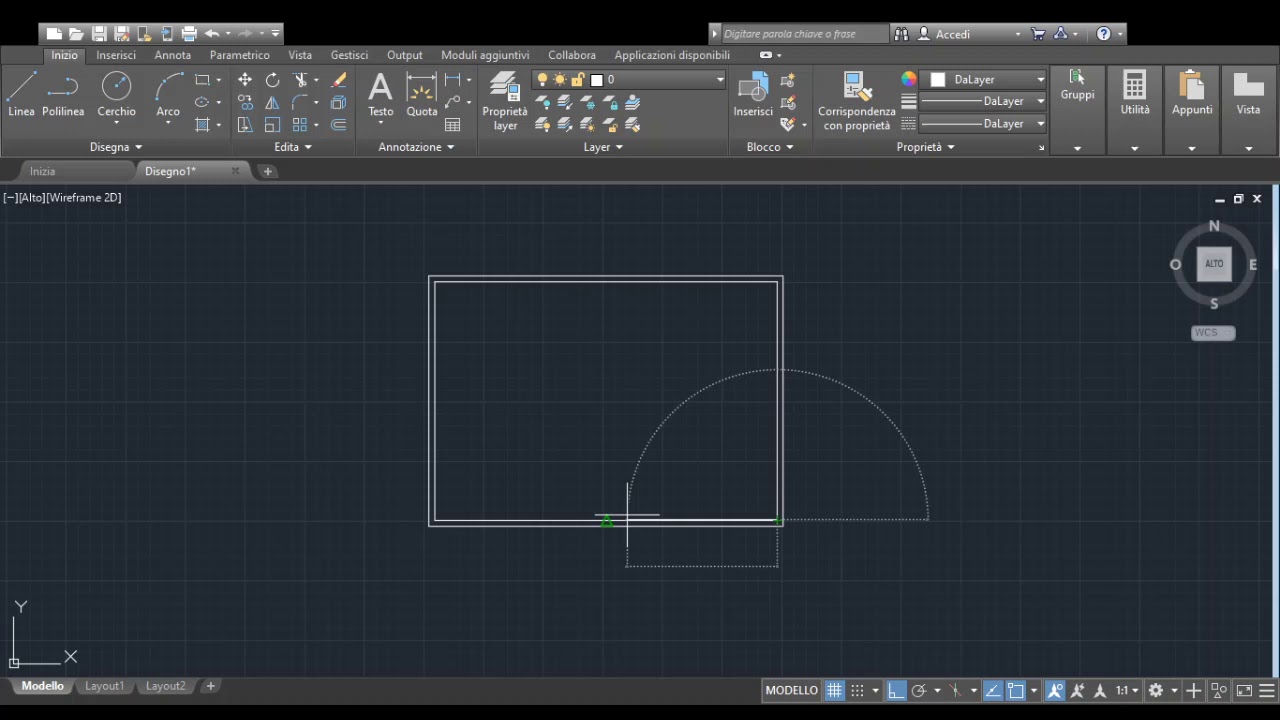
Task: Choose the Rectangle tool in Disegna panel
Action: click(202, 80)
